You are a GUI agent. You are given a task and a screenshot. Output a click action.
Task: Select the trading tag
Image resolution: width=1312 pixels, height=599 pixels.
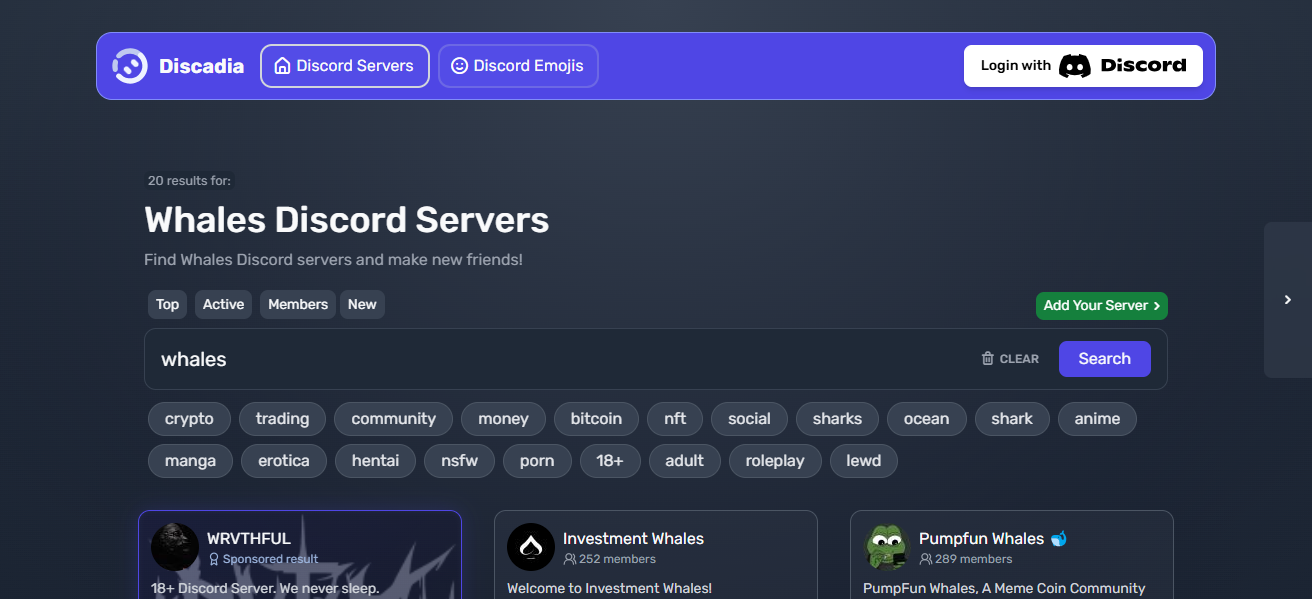click(x=282, y=419)
